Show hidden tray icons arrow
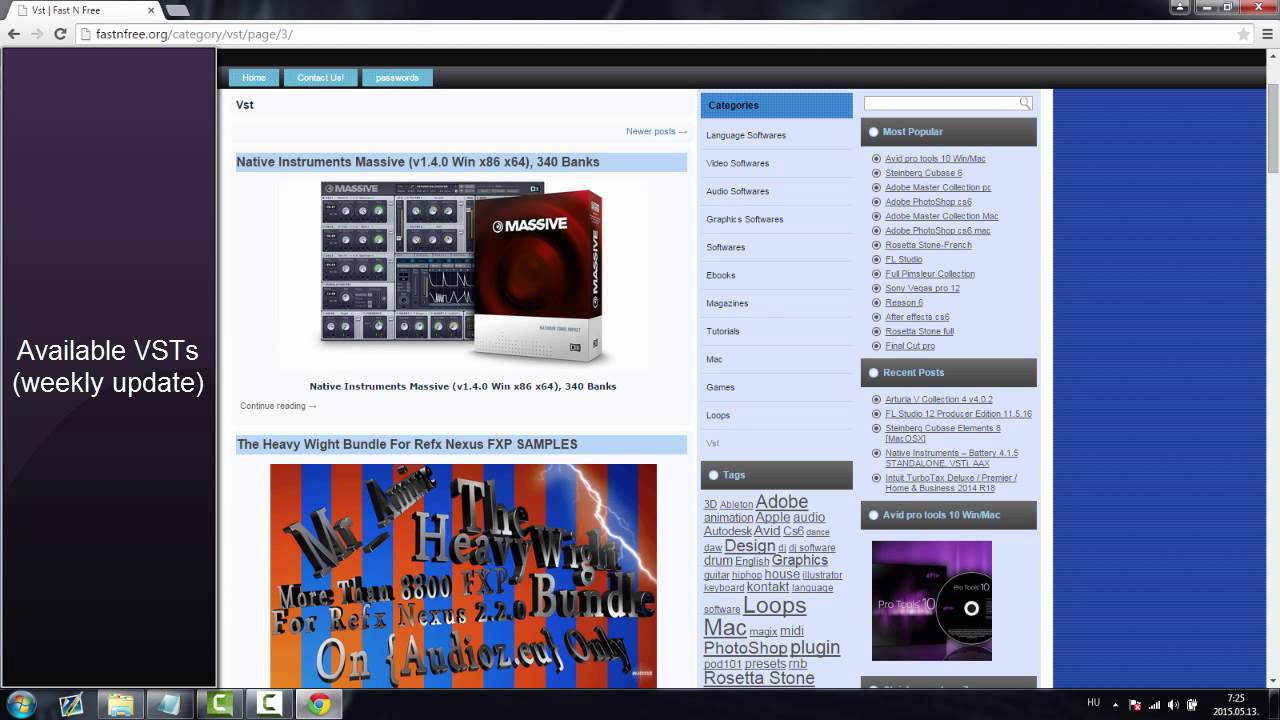The width and height of the screenshot is (1280, 720). click(1117, 704)
